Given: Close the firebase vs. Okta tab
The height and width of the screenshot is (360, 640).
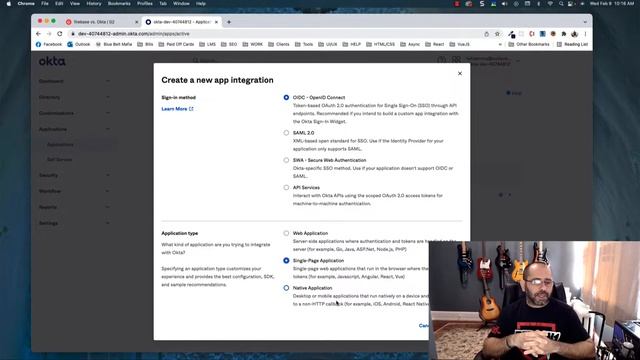Looking at the screenshot, I should (136, 22).
